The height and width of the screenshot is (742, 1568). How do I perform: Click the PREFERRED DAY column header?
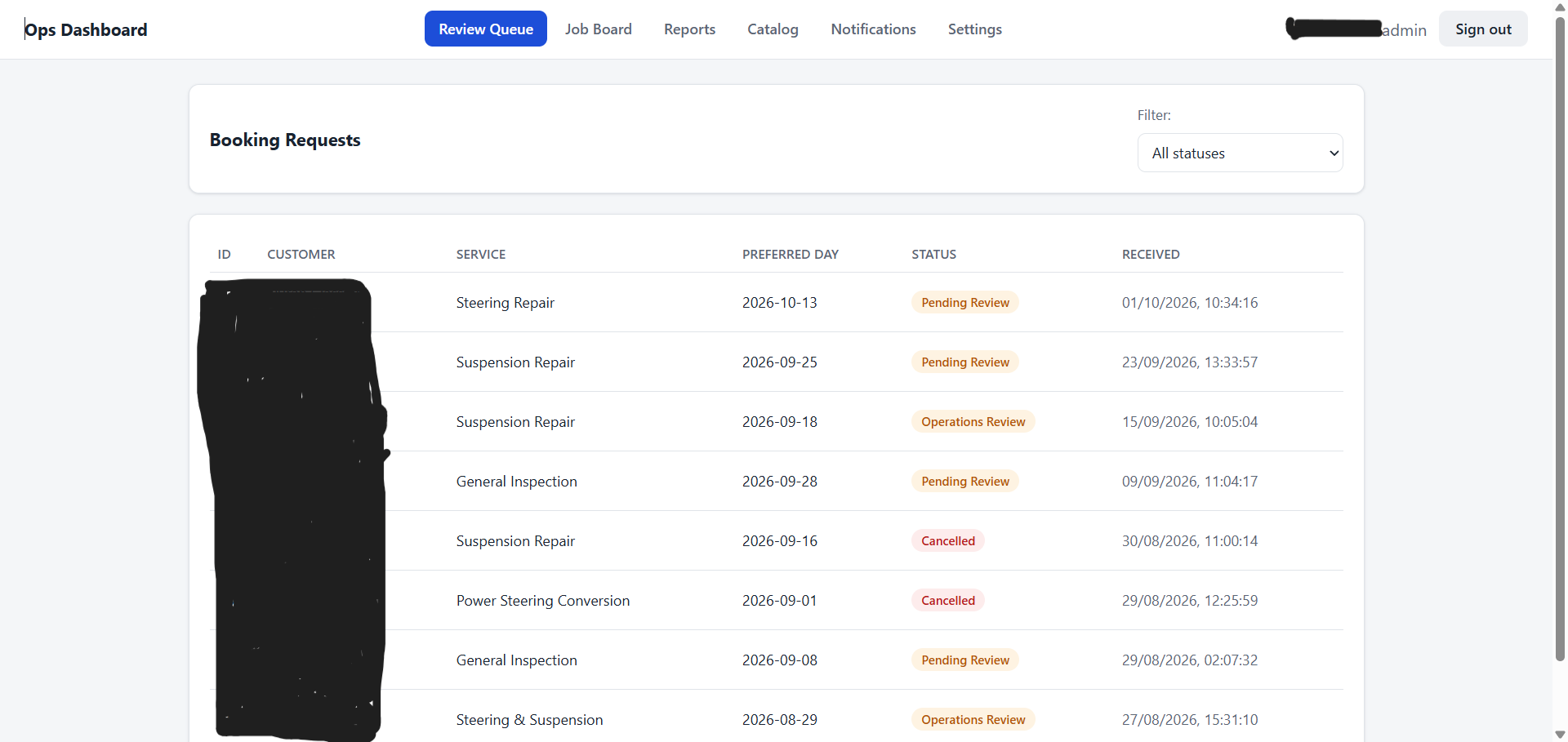coord(791,255)
